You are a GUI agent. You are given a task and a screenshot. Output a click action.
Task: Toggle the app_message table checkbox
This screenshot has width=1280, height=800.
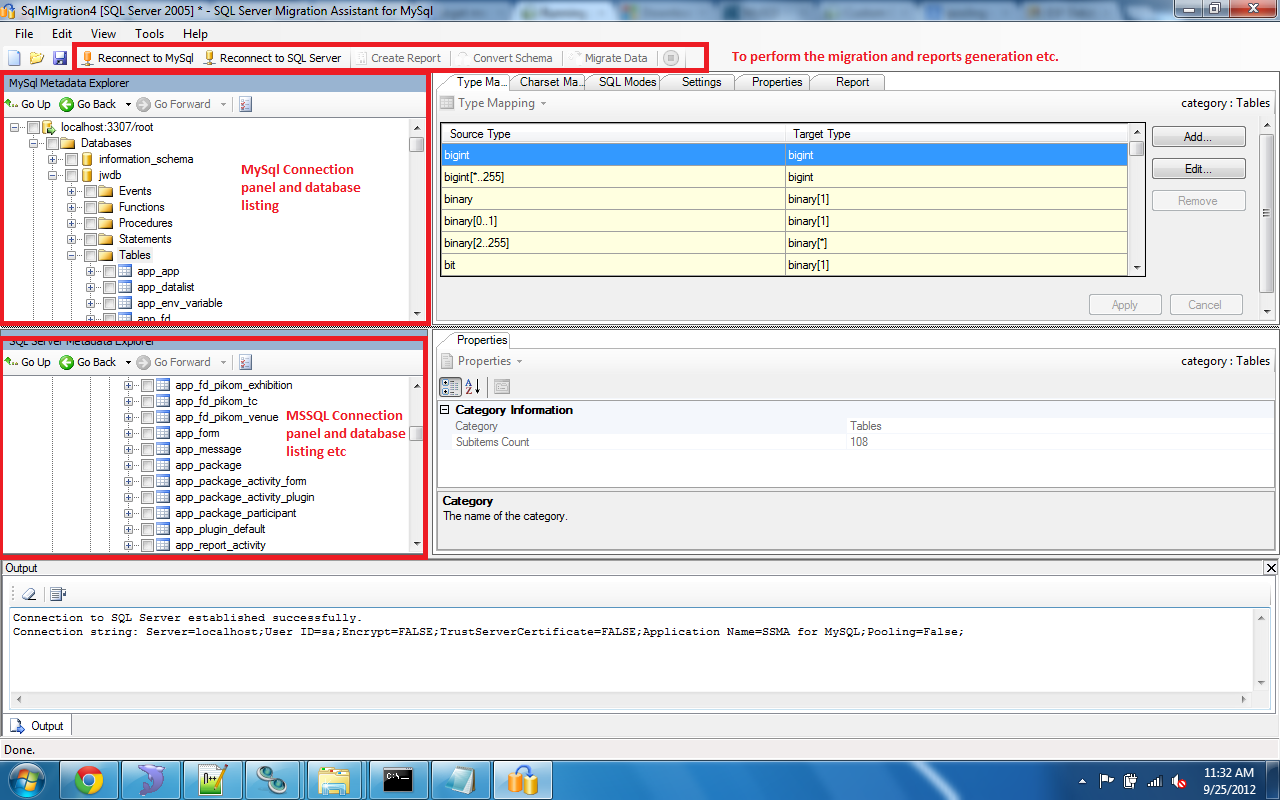tap(147, 449)
